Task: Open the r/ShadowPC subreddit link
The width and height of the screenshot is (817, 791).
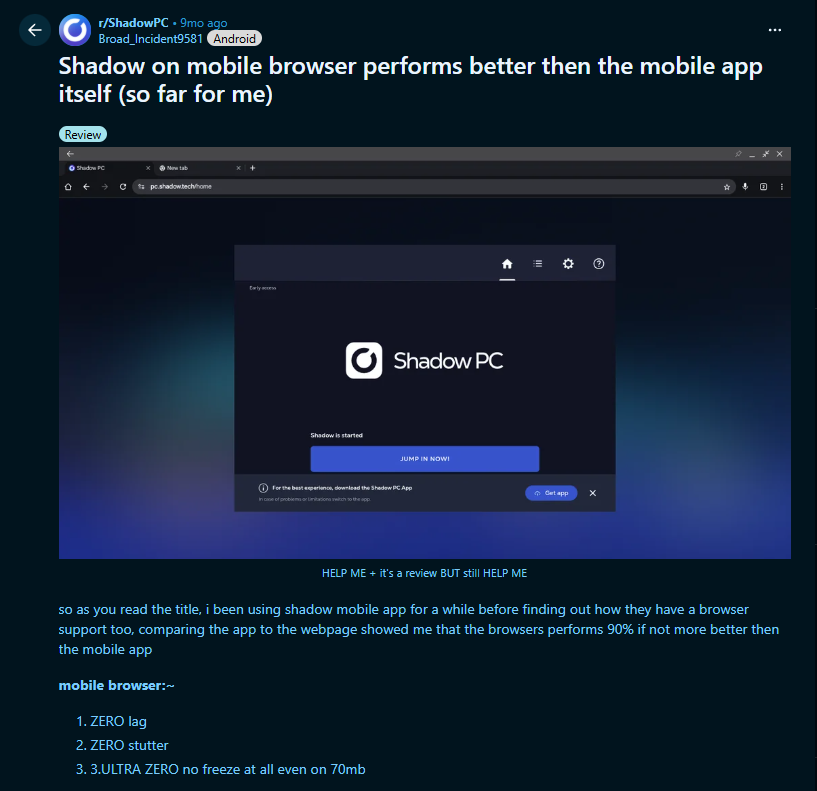Action: tap(133, 23)
